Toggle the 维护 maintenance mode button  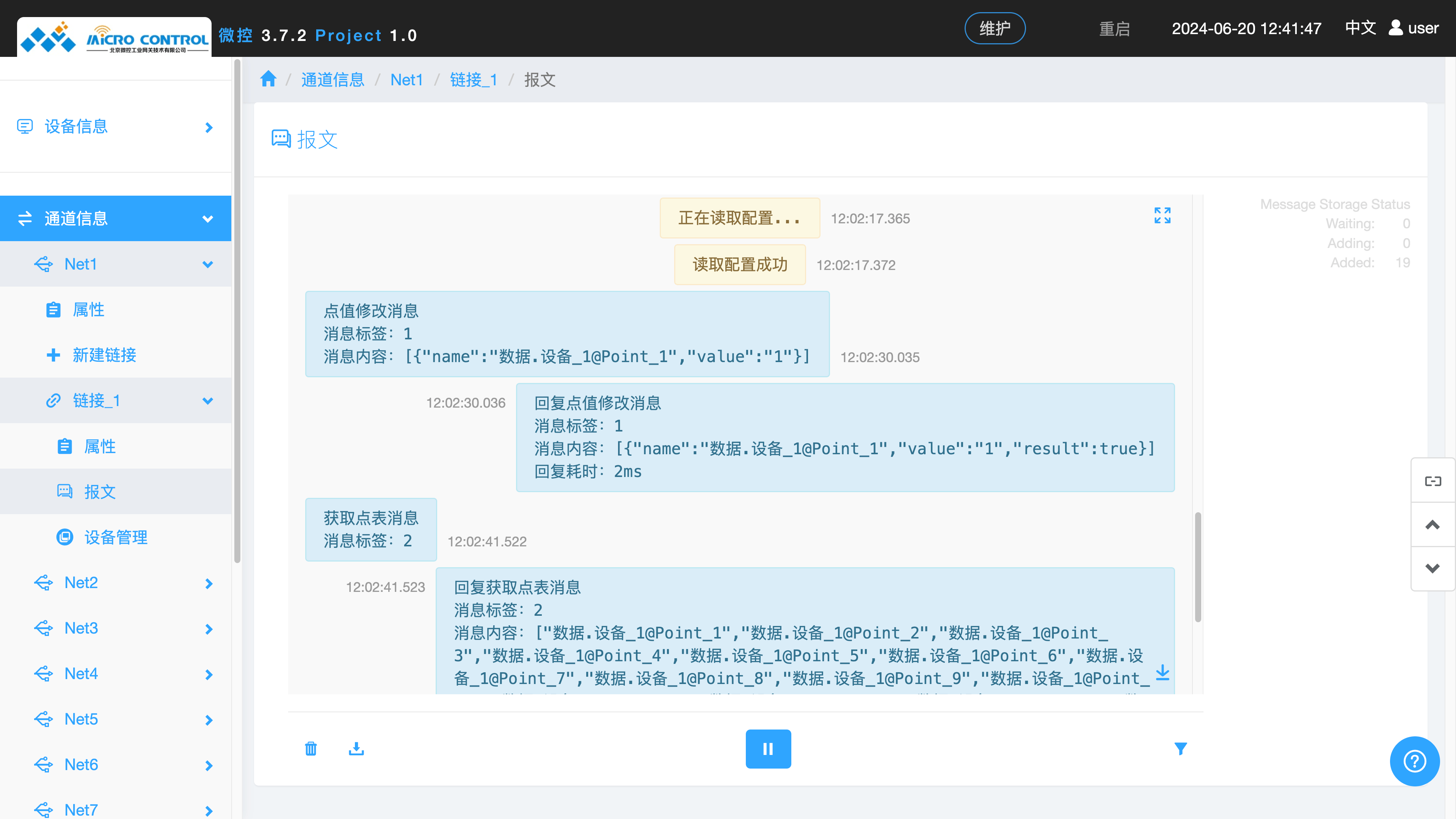(x=994, y=28)
